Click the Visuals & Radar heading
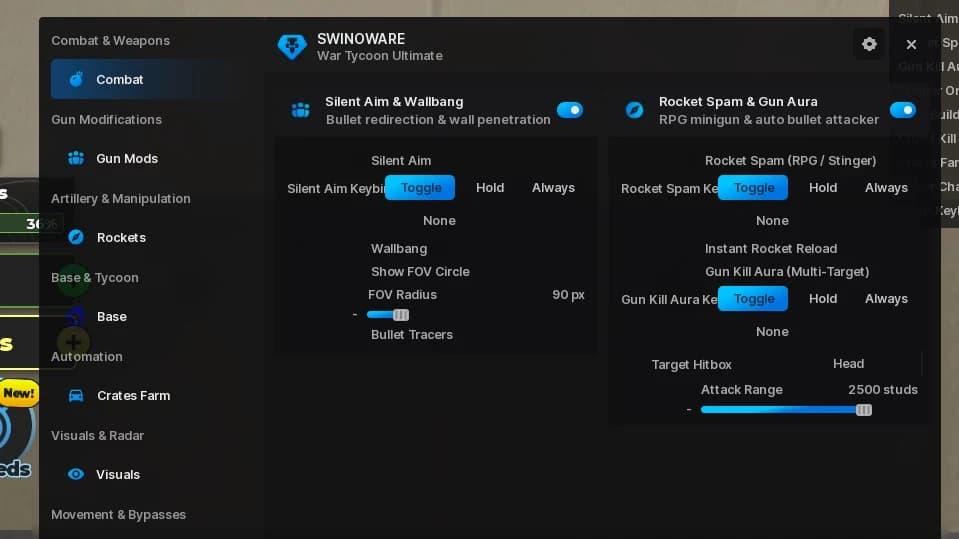The height and width of the screenshot is (539, 959). pos(97,436)
